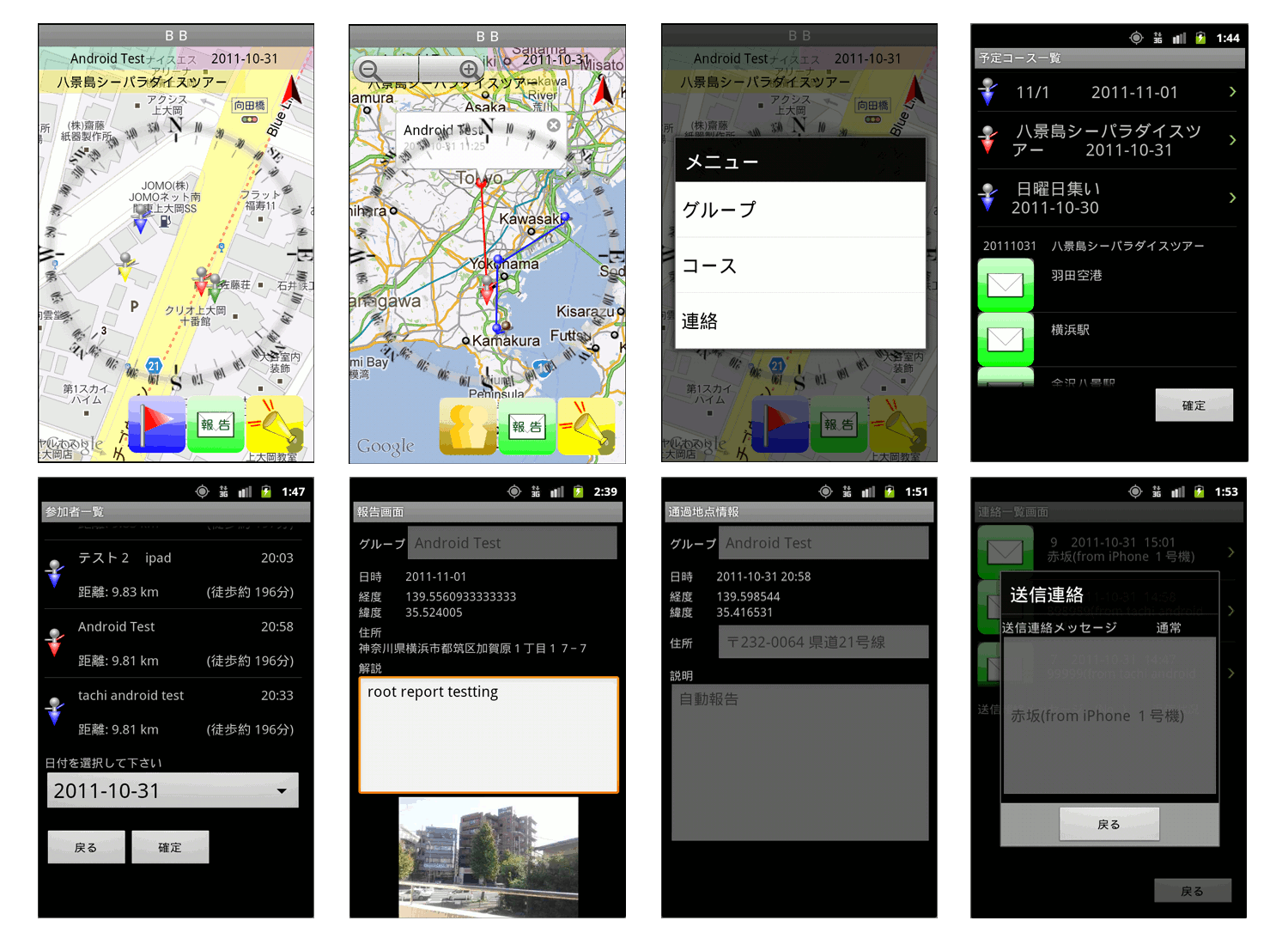Choose グループ in the メニュー popup
1288x945 pixels.
click(x=800, y=210)
